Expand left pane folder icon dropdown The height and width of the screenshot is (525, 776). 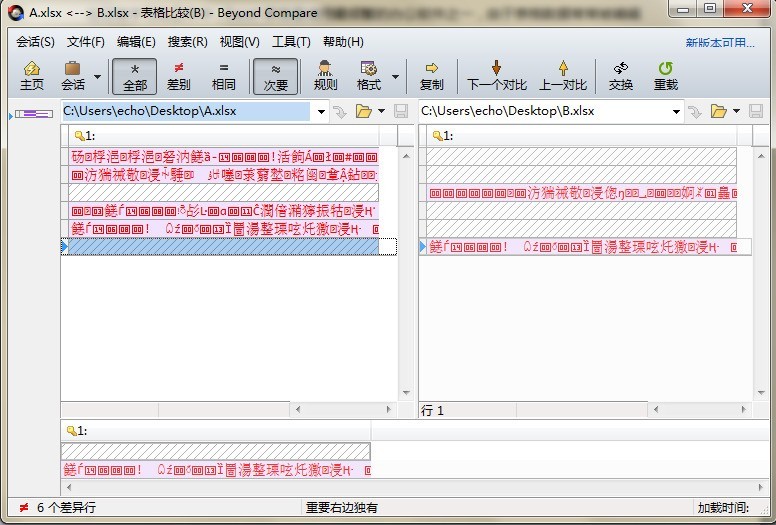382,111
